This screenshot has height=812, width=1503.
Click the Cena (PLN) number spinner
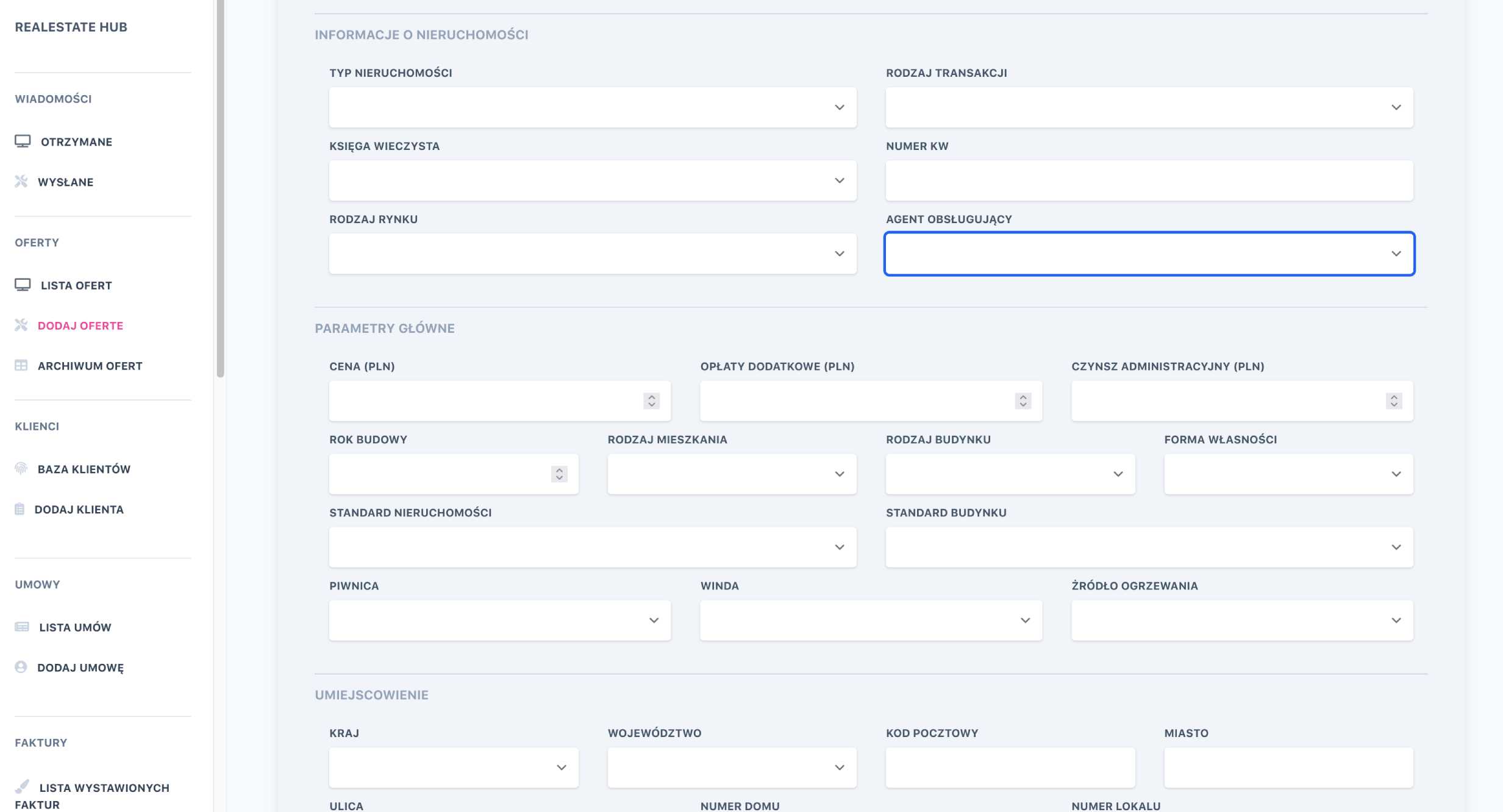pos(651,401)
